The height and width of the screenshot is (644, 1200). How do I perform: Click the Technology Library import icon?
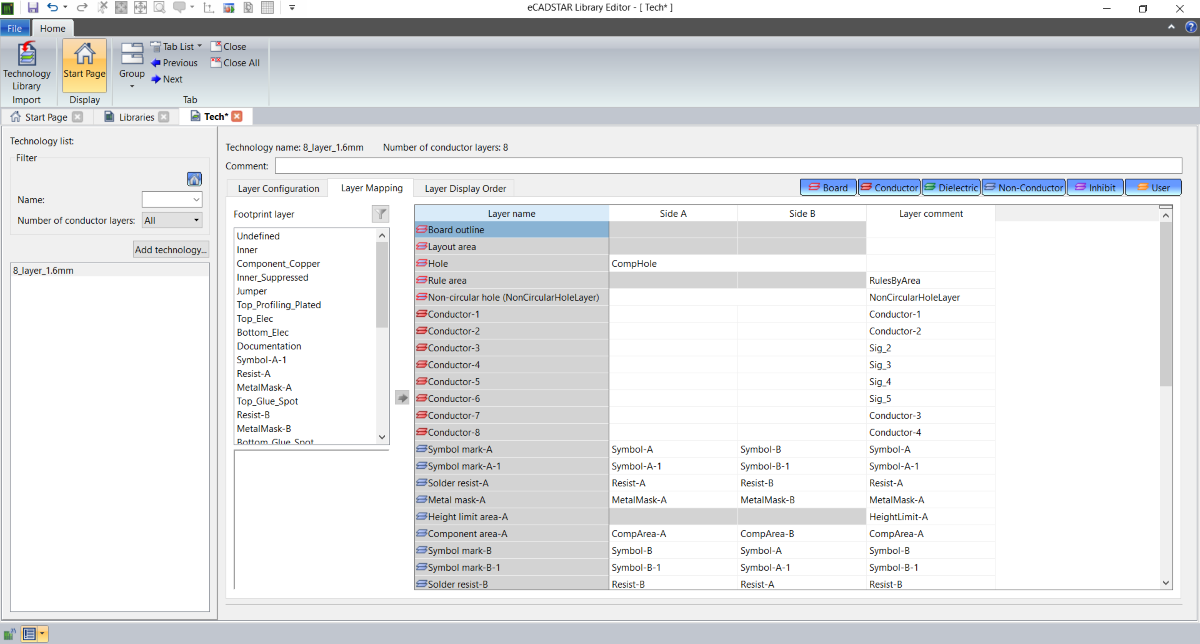(27, 66)
